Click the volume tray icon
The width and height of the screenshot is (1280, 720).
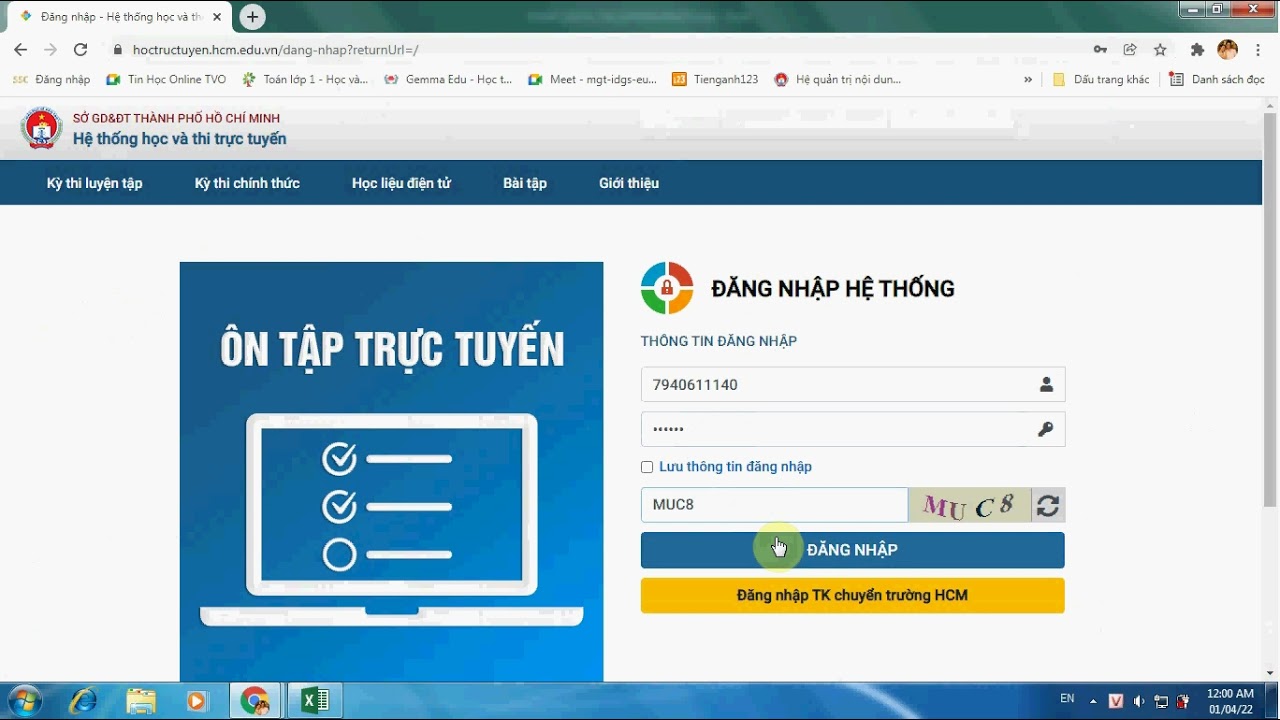click(1139, 701)
